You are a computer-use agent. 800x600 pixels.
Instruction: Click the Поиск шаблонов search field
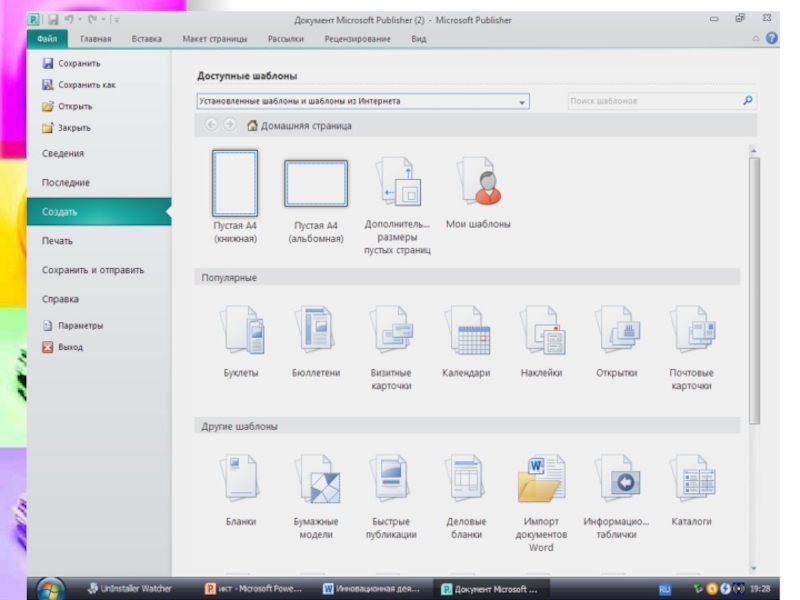pos(654,101)
